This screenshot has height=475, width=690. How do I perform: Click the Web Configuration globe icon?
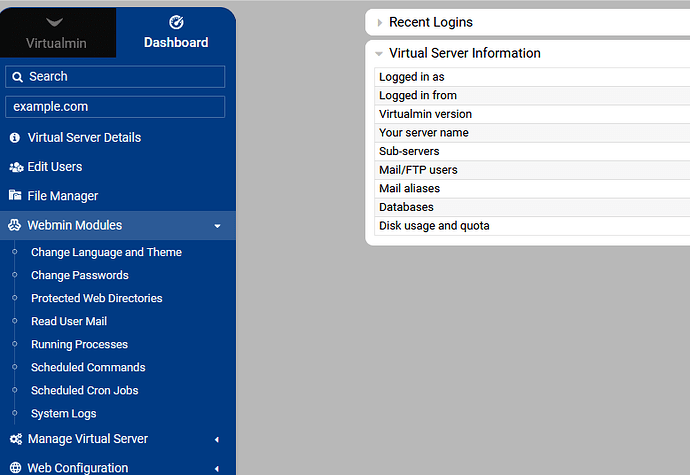[15, 468]
